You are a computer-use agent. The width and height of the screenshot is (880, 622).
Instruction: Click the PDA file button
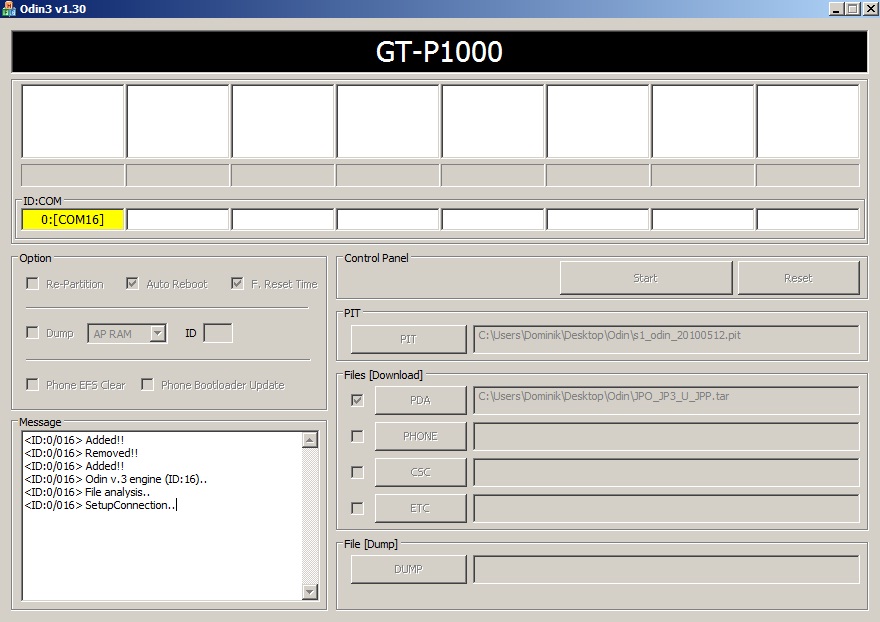click(x=420, y=400)
